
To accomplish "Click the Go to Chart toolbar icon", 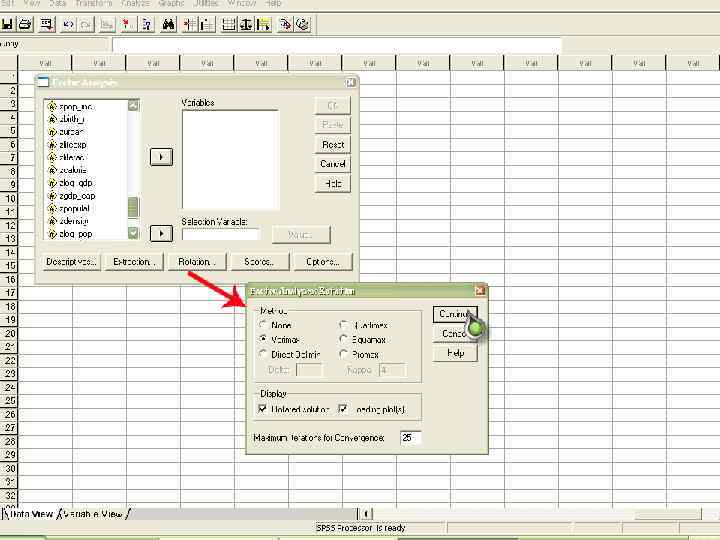I will (107, 24).
